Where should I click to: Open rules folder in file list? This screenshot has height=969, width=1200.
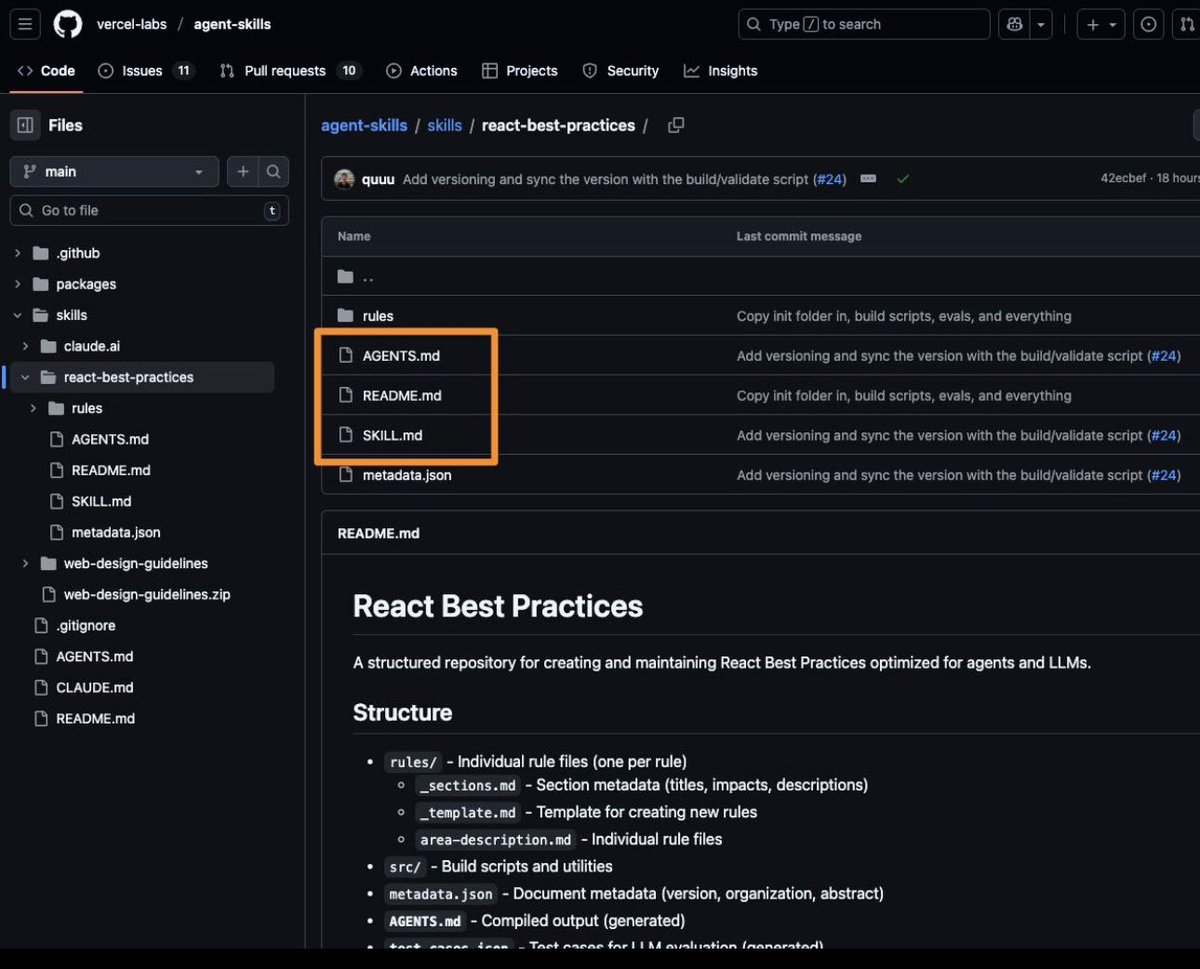tap(378, 316)
